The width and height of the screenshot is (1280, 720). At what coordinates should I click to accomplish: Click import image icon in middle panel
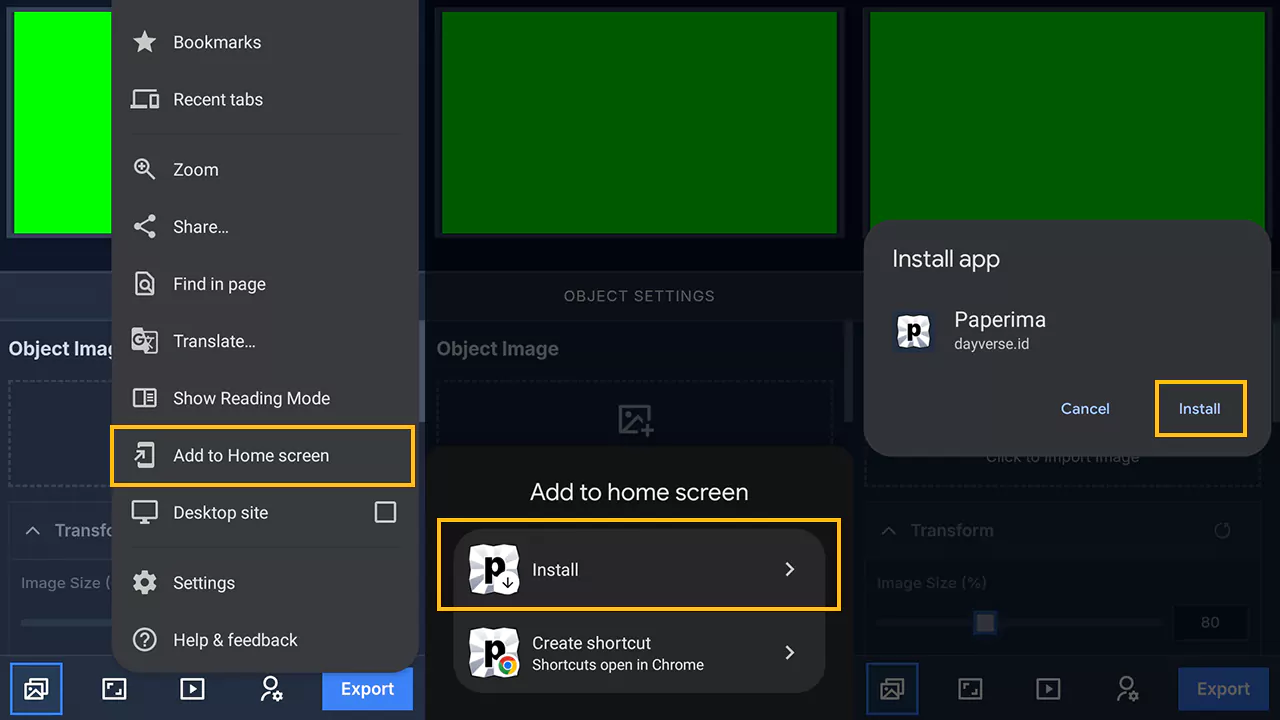(x=635, y=420)
